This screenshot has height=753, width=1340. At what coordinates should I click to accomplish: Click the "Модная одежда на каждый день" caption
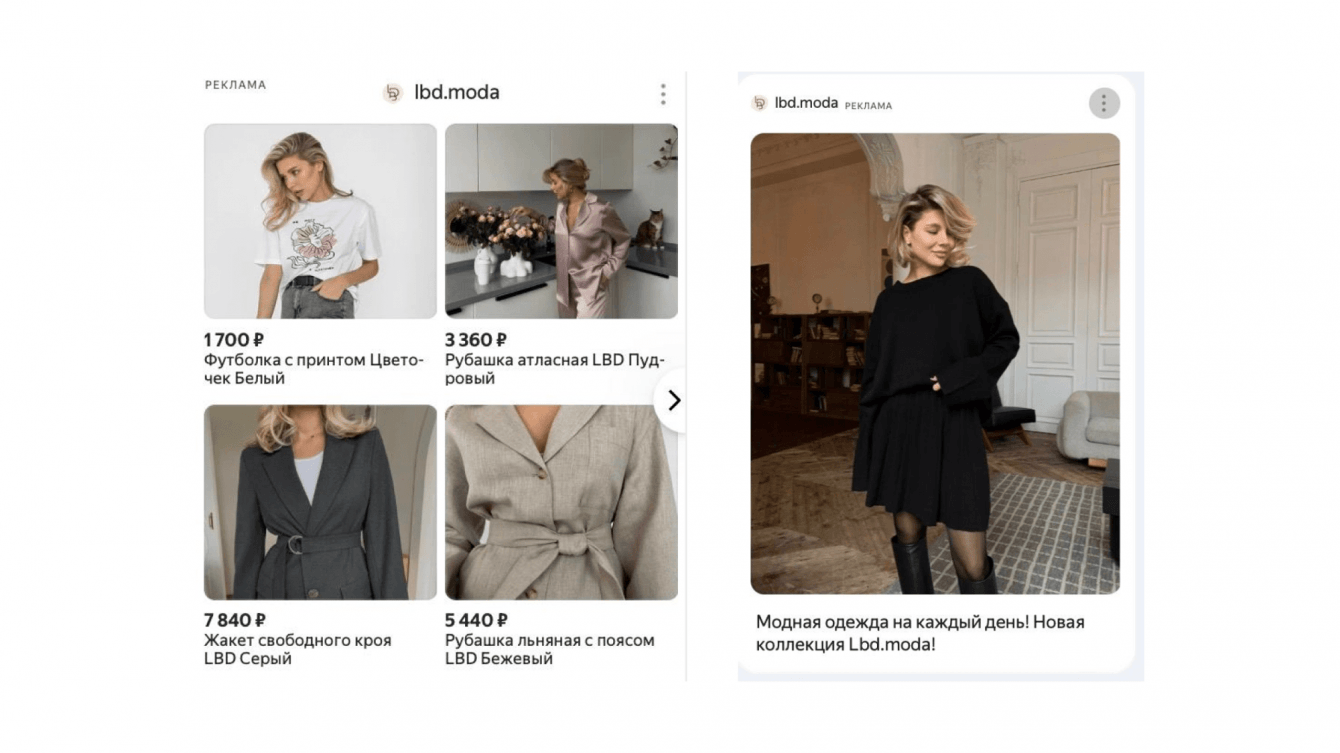point(920,633)
